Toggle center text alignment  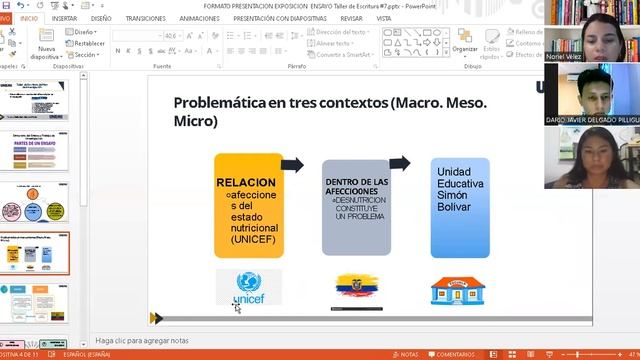tap(242, 51)
